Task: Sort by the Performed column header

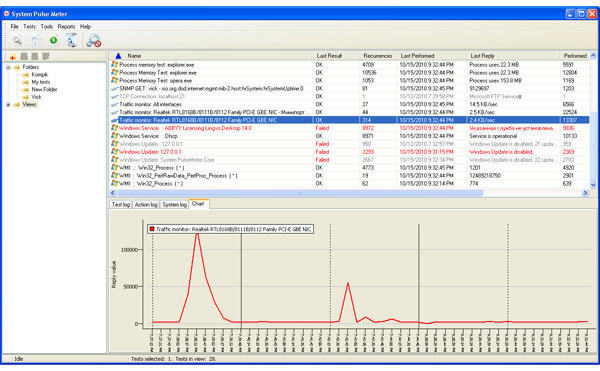Action: point(575,56)
